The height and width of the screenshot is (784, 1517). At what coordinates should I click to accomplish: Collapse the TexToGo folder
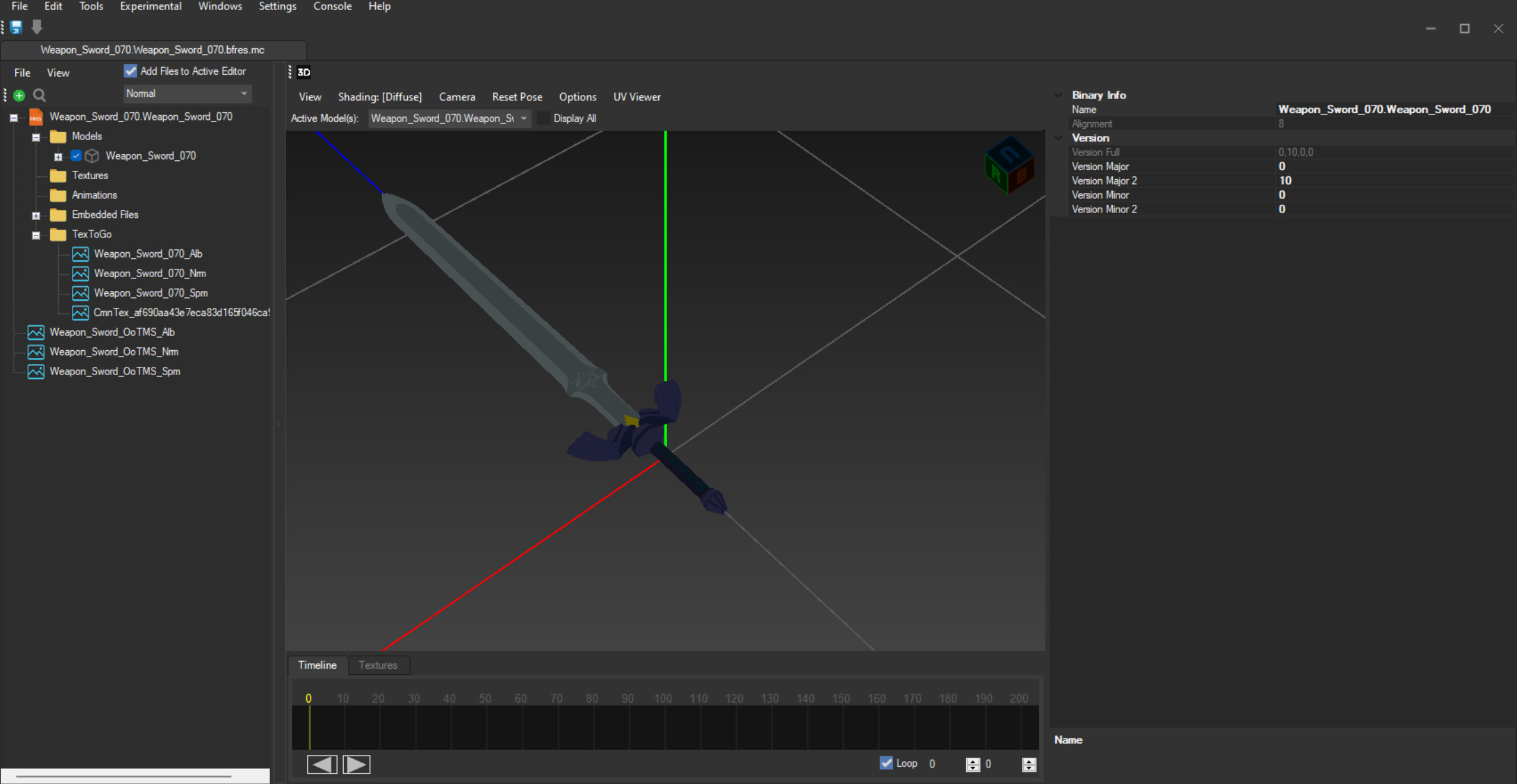click(x=36, y=235)
